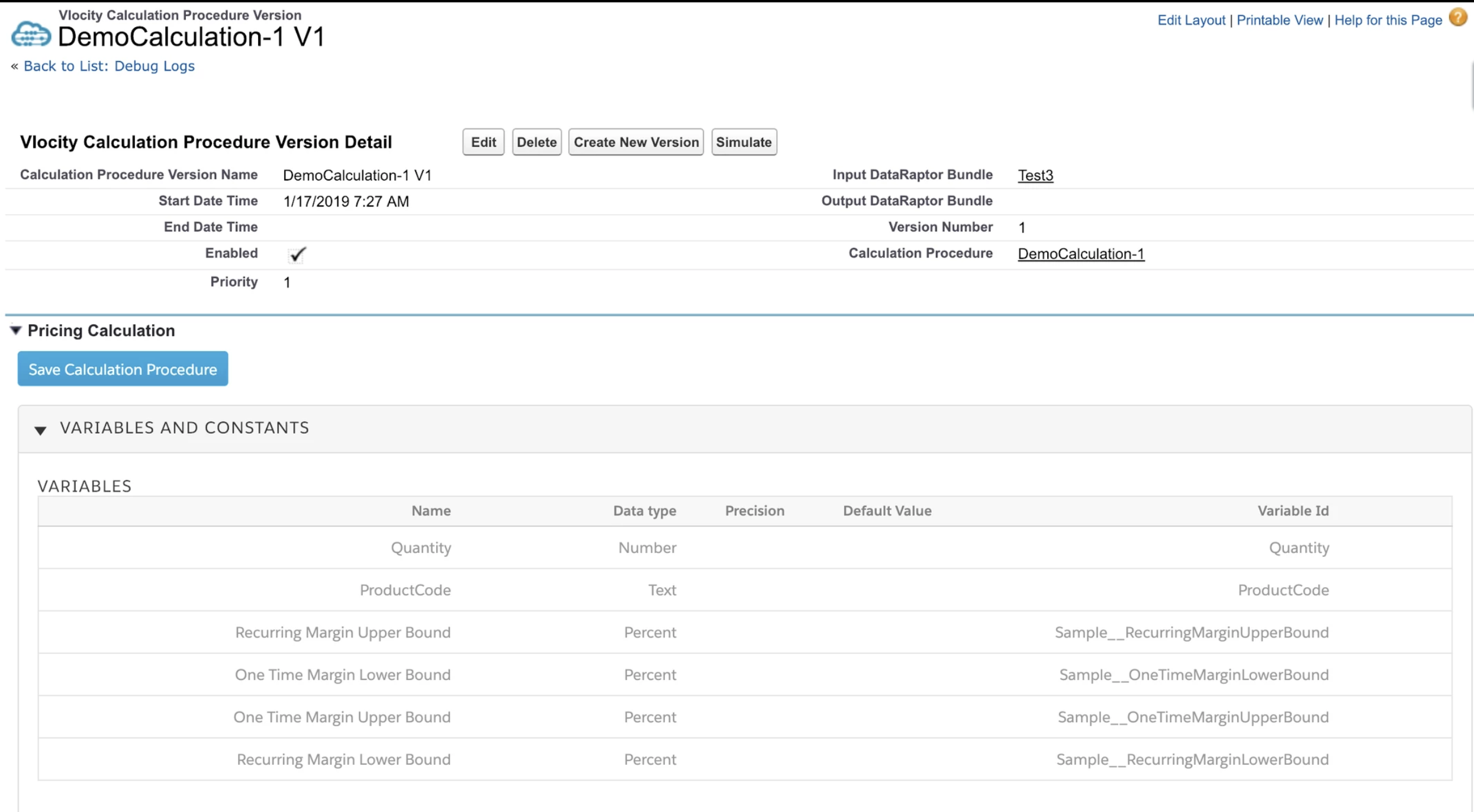Image resolution: width=1474 pixels, height=812 pixels.
Task: Click the Name column header
Action: click(431, 511)
